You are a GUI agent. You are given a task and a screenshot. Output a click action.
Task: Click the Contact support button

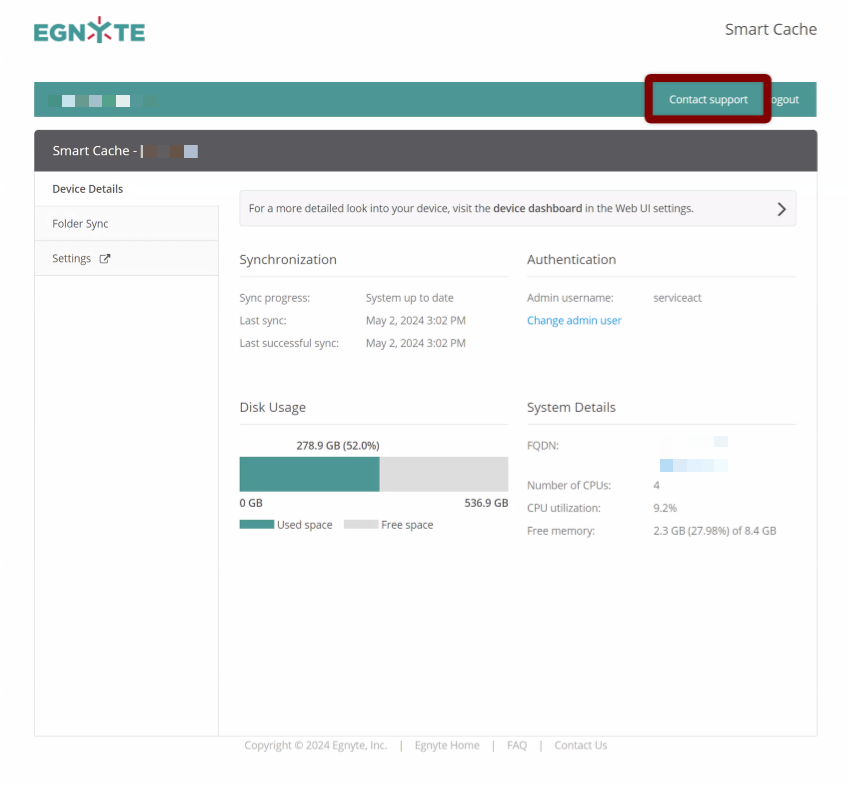tap(707, 99)
